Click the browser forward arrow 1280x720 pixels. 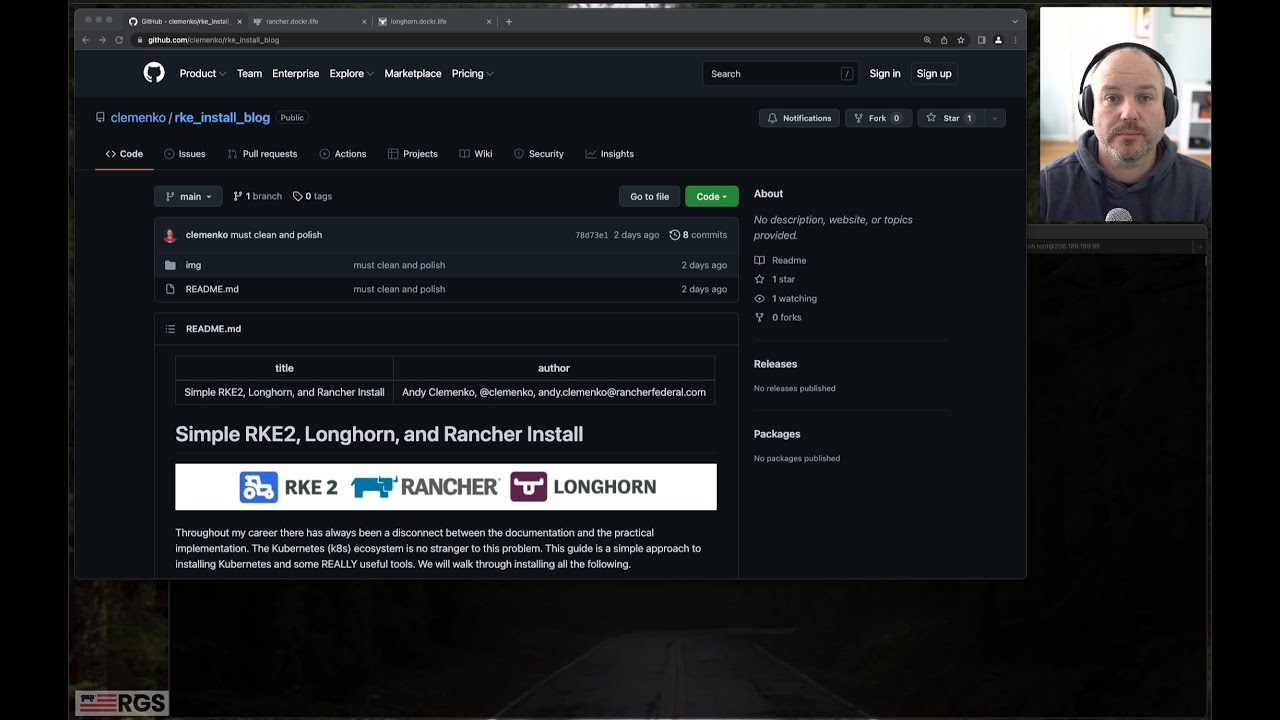point(102,40)
